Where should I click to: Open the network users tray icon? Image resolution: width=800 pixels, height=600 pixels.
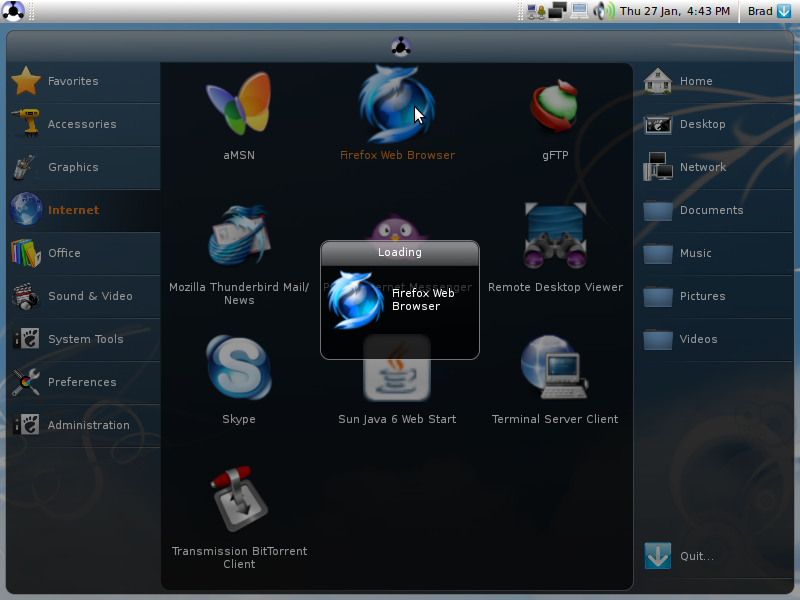536,11
